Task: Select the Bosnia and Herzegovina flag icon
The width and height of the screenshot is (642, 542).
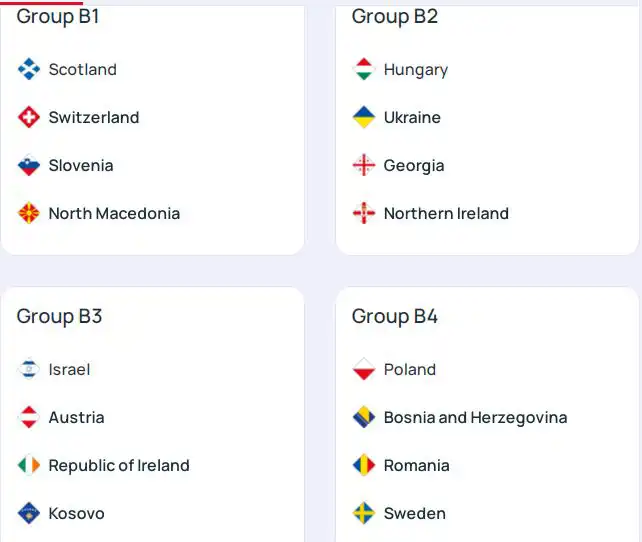Action: [x=364, y=417]
